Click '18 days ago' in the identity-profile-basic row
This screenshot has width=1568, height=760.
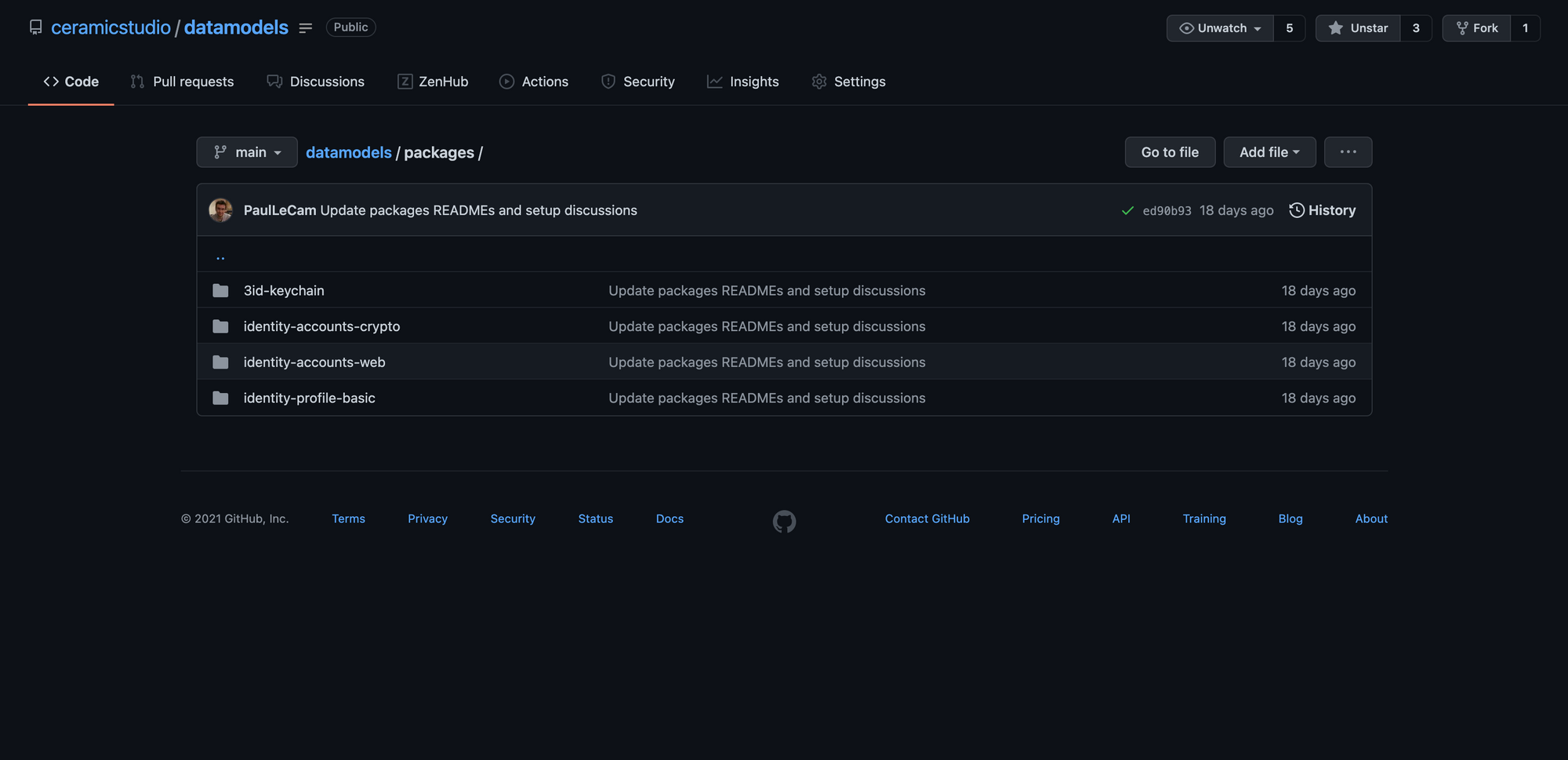click(1319, 398)
